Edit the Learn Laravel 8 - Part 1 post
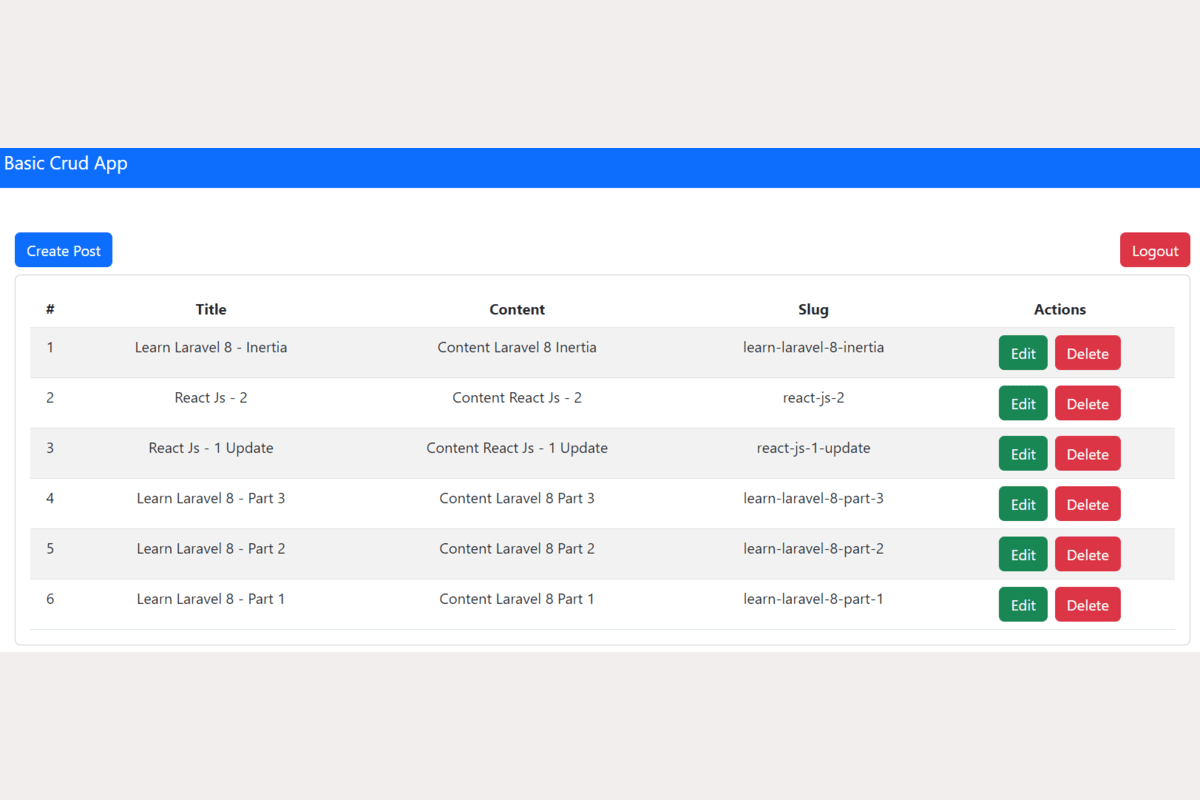The width and height of the screenshot is (1200, 800). tap(1022, 604)
